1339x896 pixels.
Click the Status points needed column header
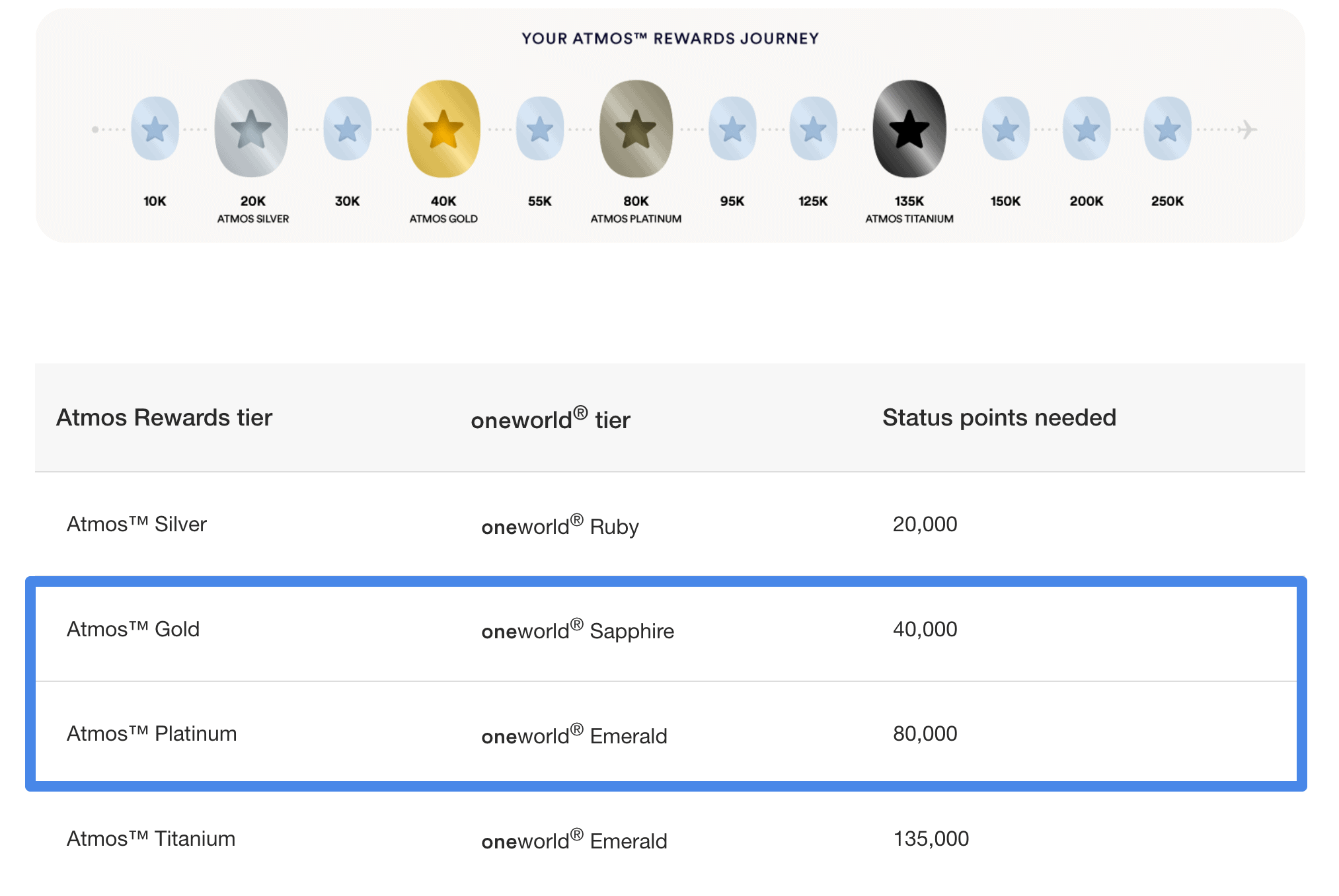coord(999,418)
